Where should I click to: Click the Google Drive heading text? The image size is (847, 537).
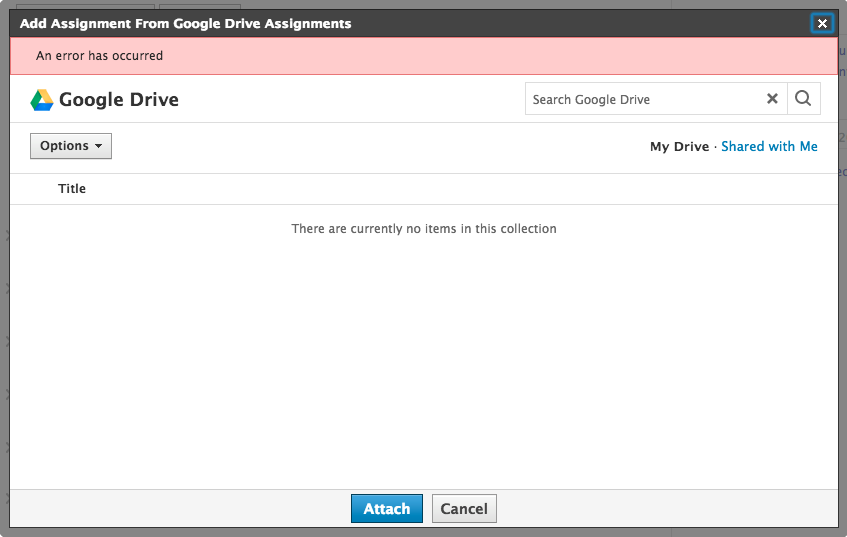[119, 100]
